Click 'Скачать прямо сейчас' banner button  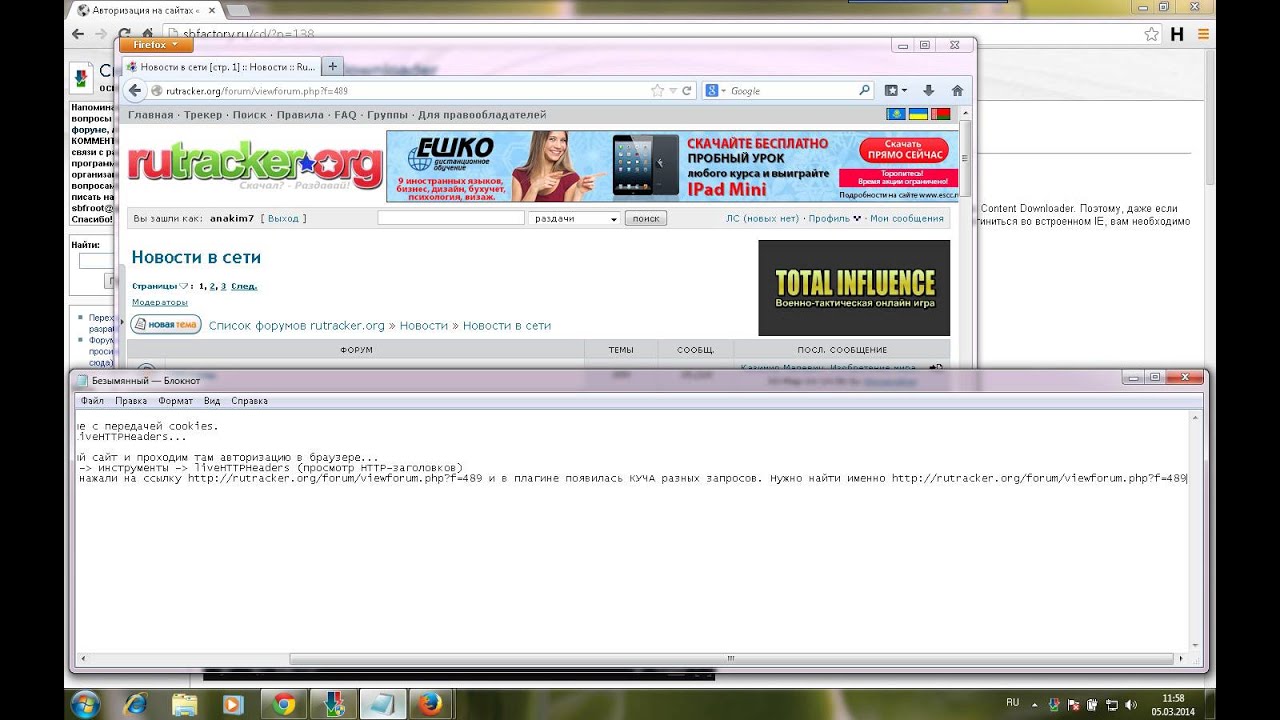902,151
